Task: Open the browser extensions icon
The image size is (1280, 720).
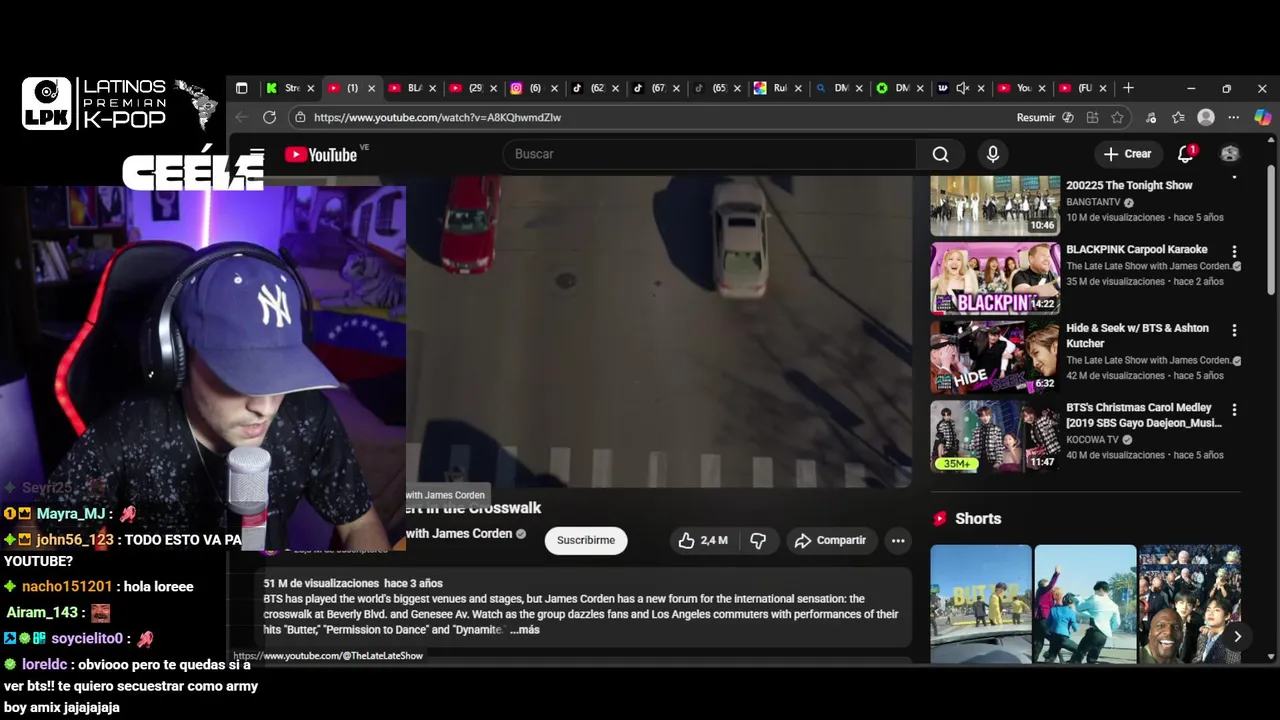Action: (x=1151, y=117)
